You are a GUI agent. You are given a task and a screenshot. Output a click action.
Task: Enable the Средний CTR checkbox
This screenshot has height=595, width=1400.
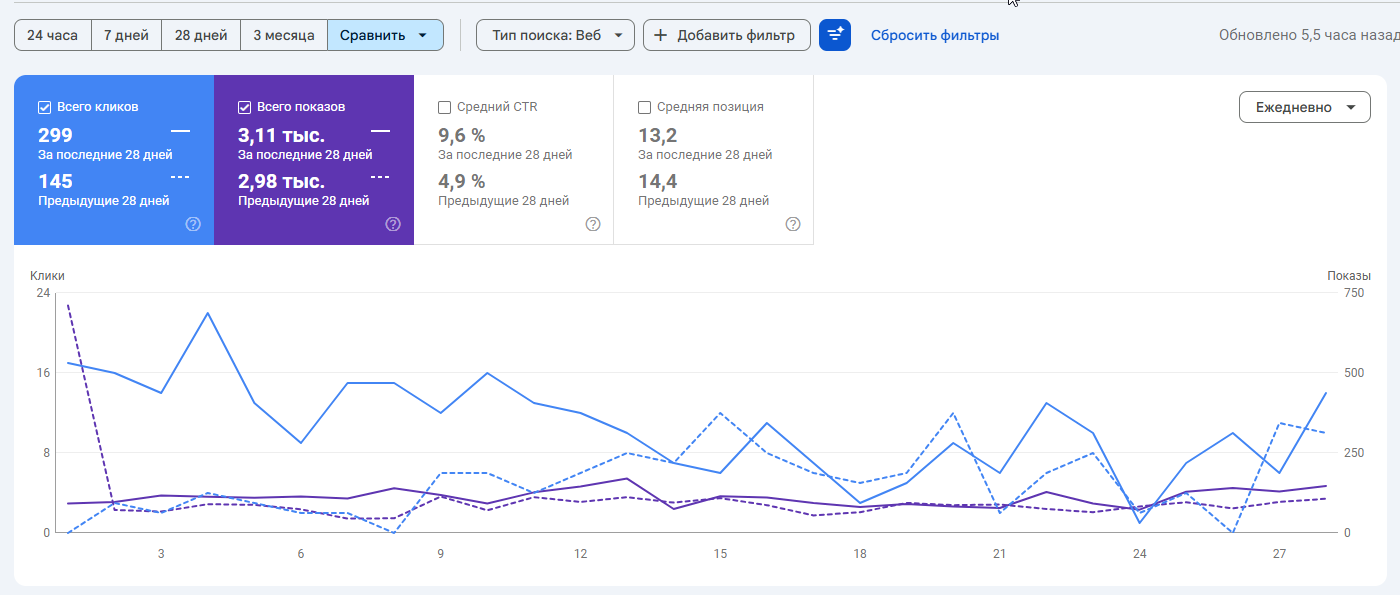tap(445, 107)
